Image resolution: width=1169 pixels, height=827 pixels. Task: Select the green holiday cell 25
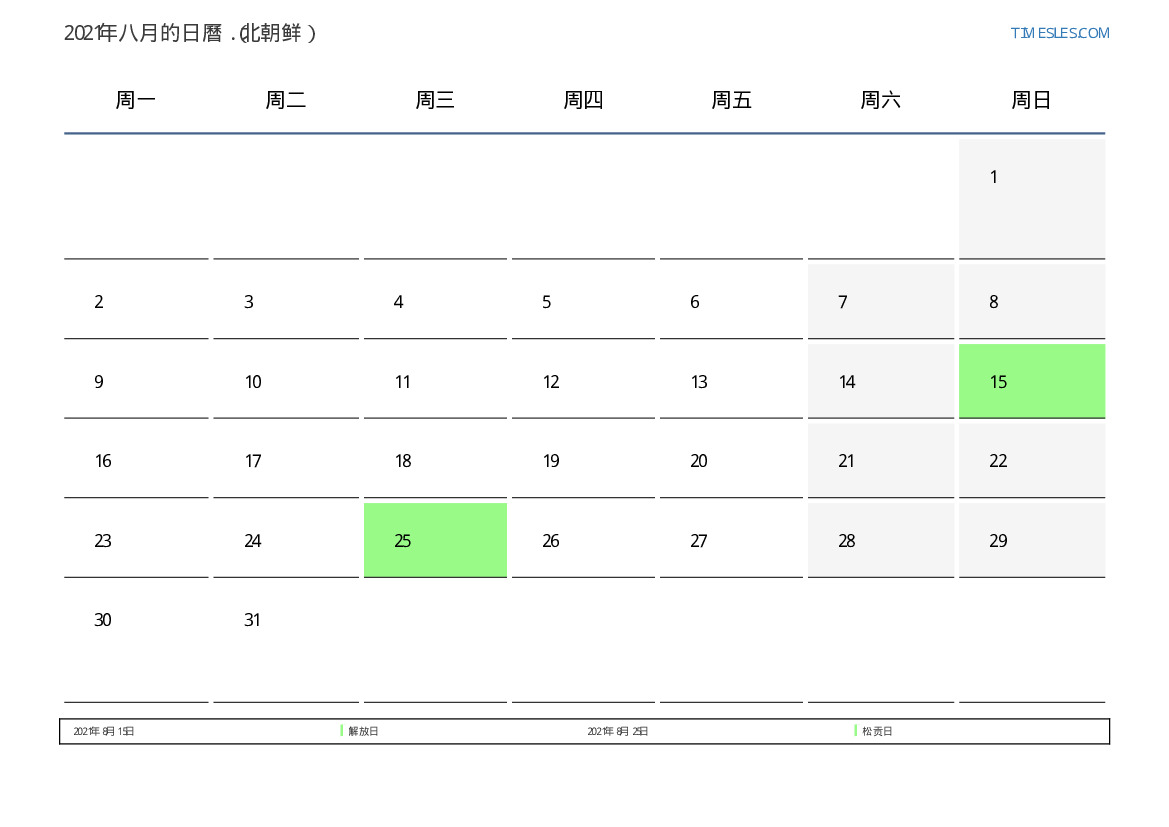tap(435, 540)
